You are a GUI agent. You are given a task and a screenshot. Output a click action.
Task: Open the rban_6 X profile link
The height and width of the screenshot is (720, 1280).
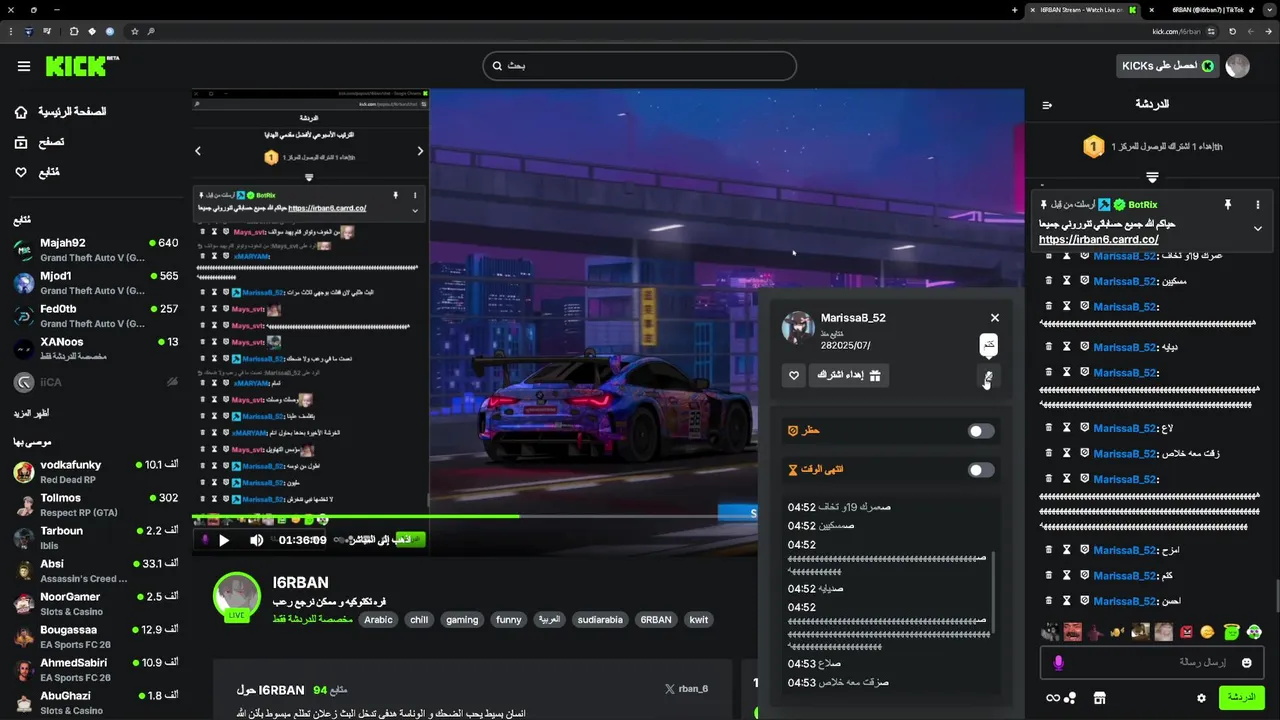point(686,689)
